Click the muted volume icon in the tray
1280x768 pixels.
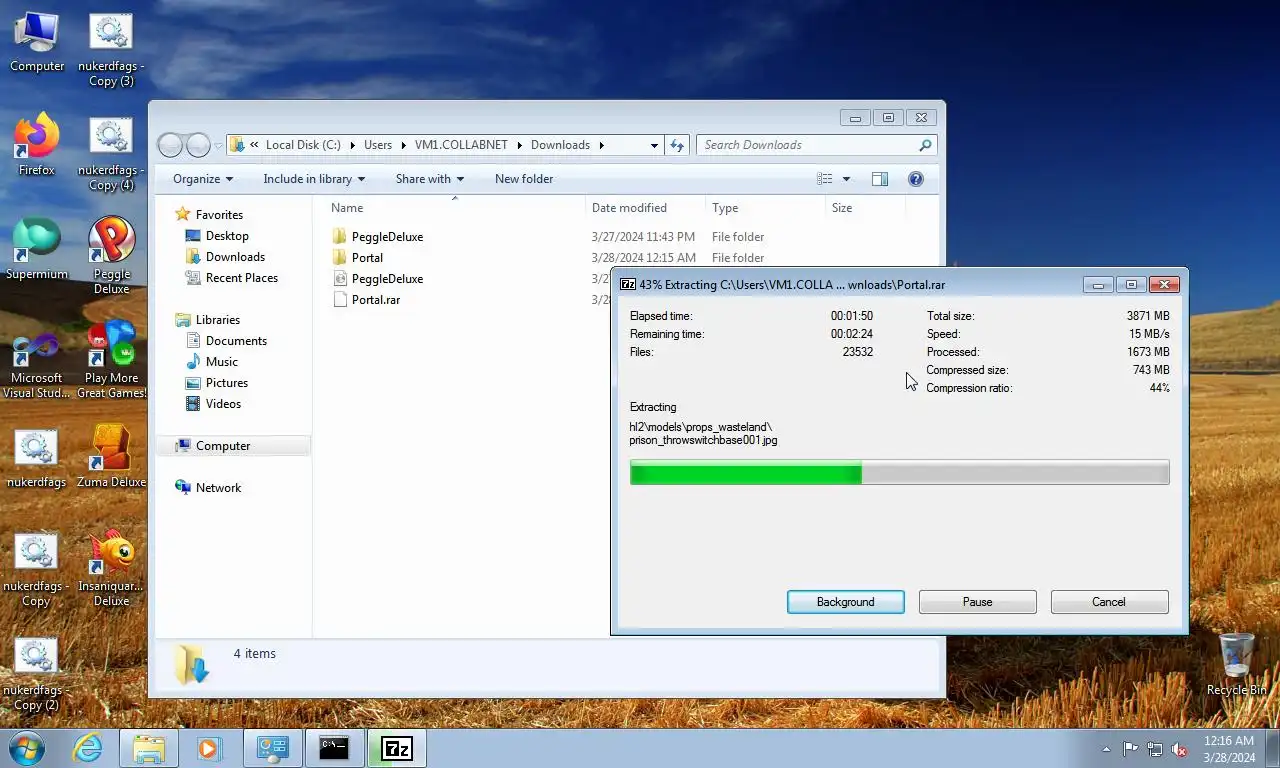click(x=1179, y=749)
